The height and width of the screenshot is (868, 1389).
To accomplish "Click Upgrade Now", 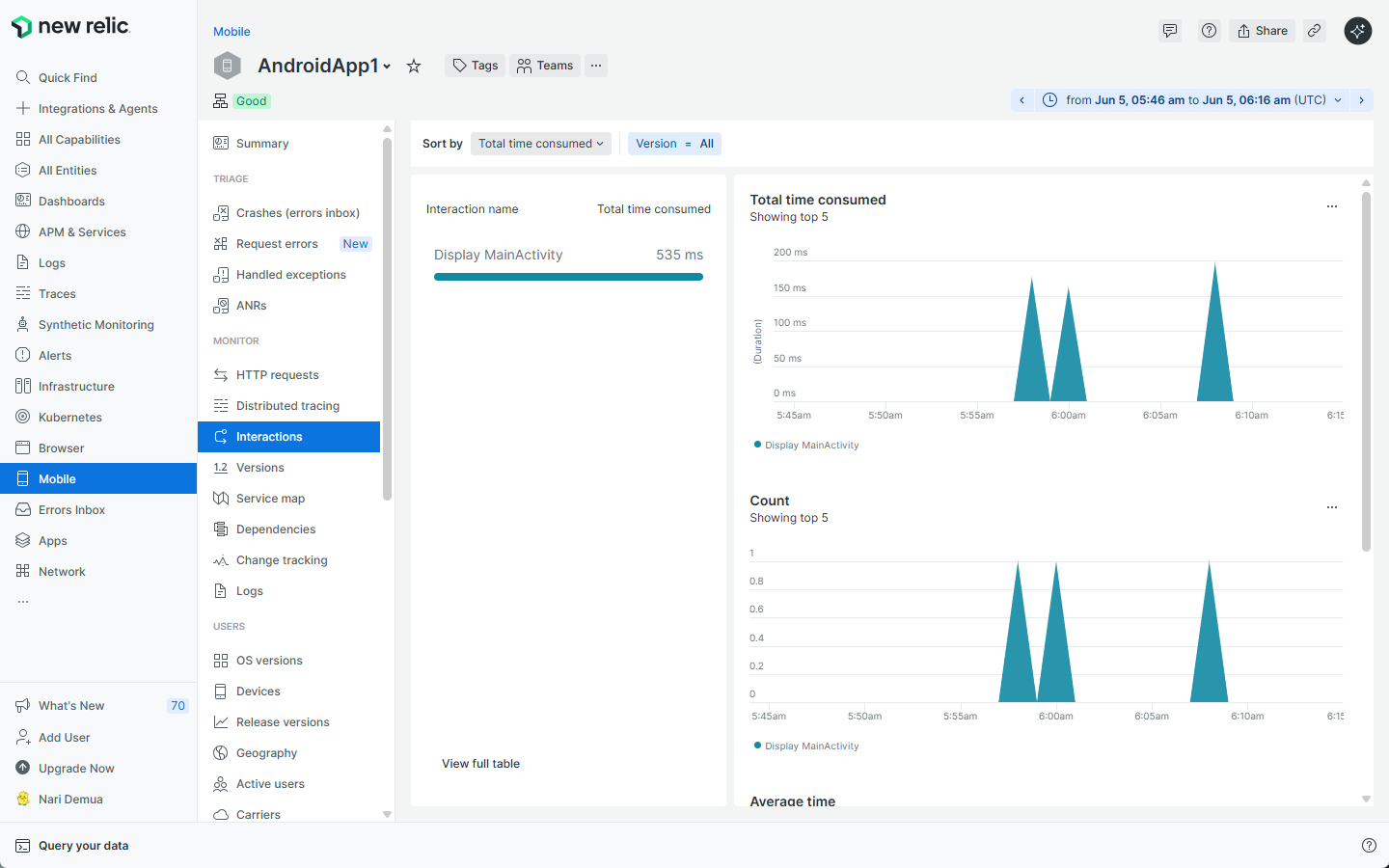I will click(76, 769).
